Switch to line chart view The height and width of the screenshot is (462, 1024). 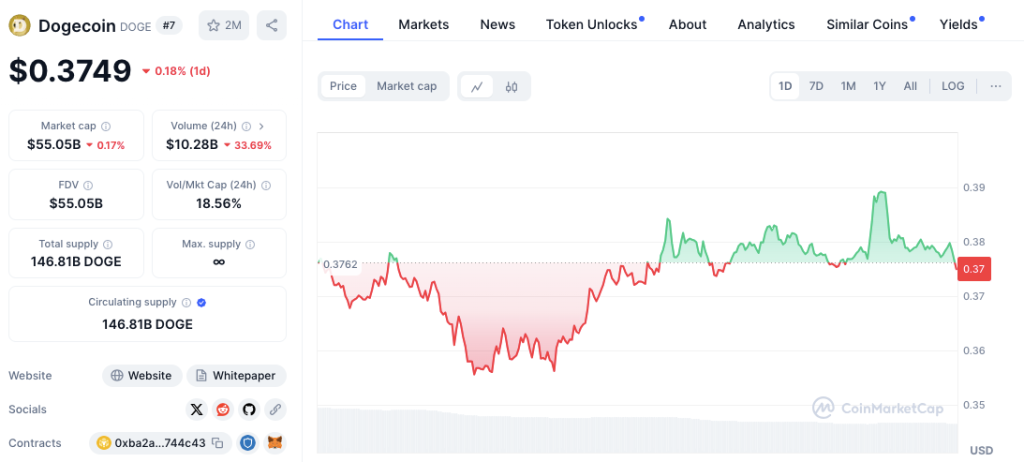coord(477,86)
